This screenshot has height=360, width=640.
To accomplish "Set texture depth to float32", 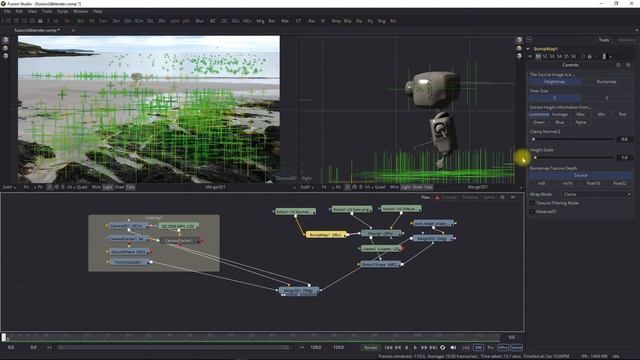I will pos(620,183).
